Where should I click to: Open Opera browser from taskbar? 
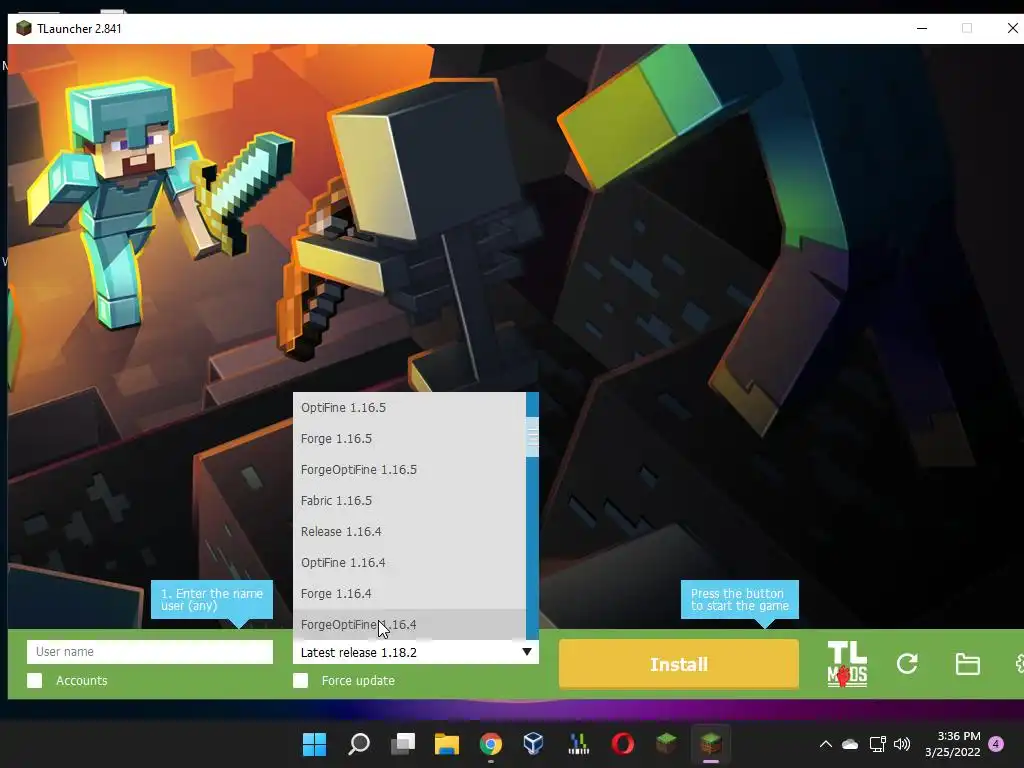point(622,744)
